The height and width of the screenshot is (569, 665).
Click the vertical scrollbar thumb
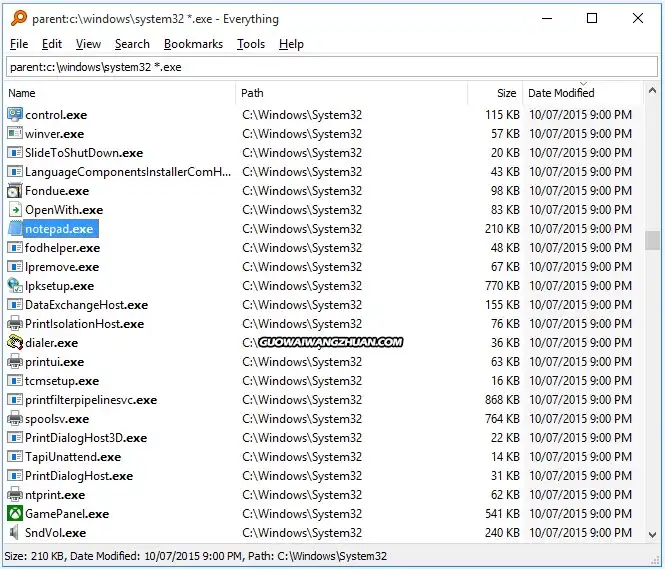coord(652,240)
